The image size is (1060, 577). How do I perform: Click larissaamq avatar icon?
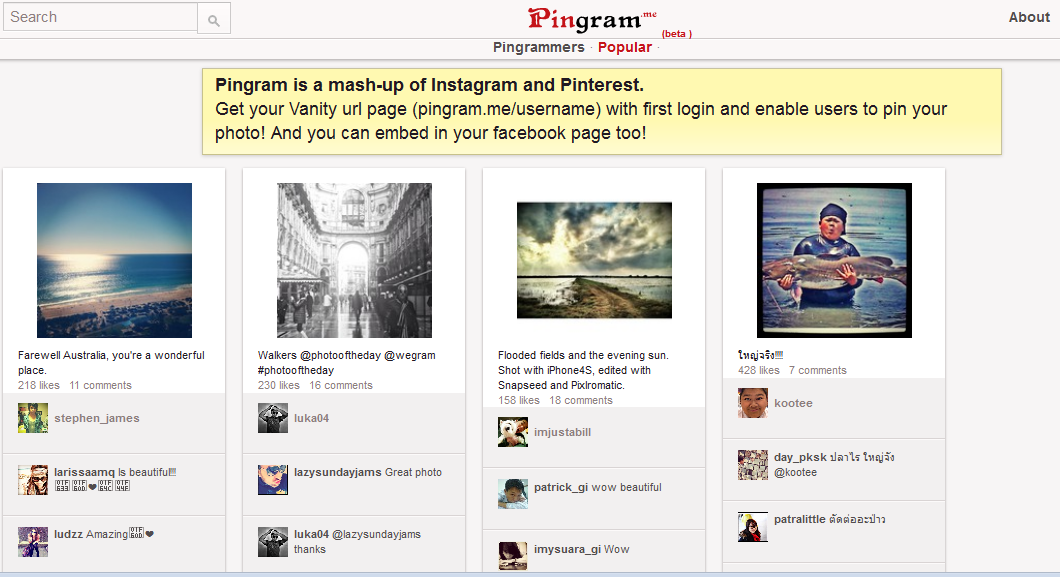pos(33,480)
